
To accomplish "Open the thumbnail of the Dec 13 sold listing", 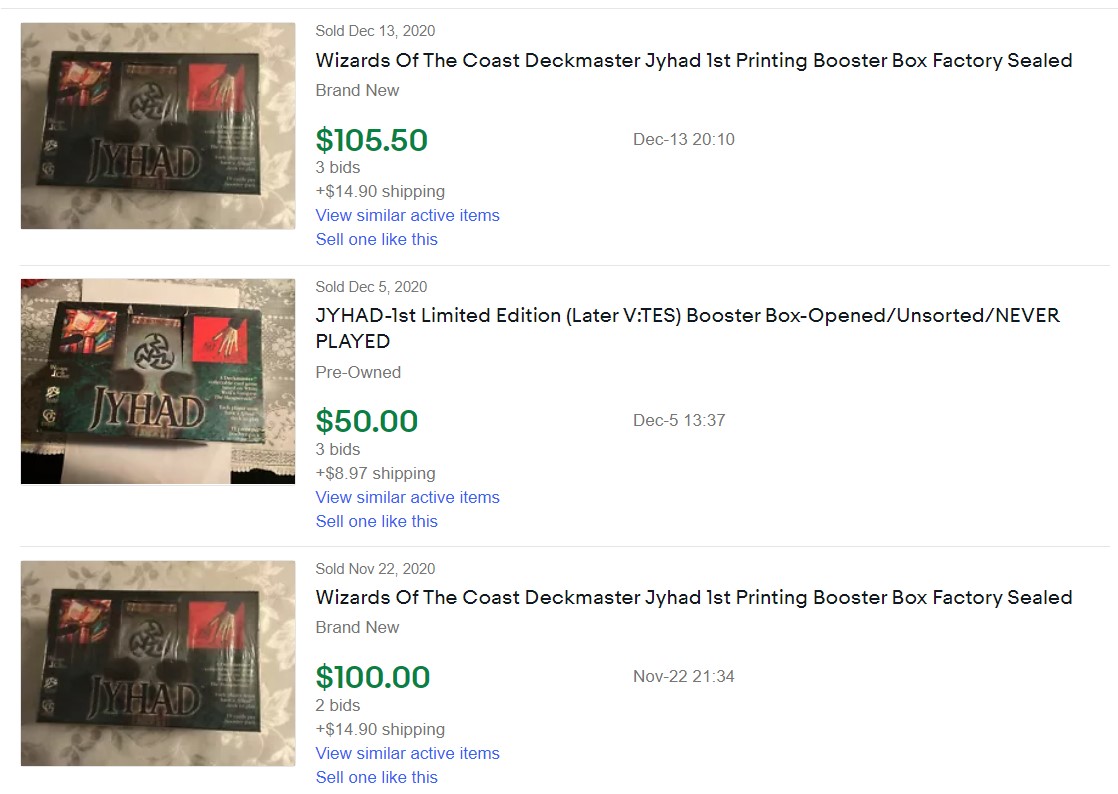I will coord(158,126).
